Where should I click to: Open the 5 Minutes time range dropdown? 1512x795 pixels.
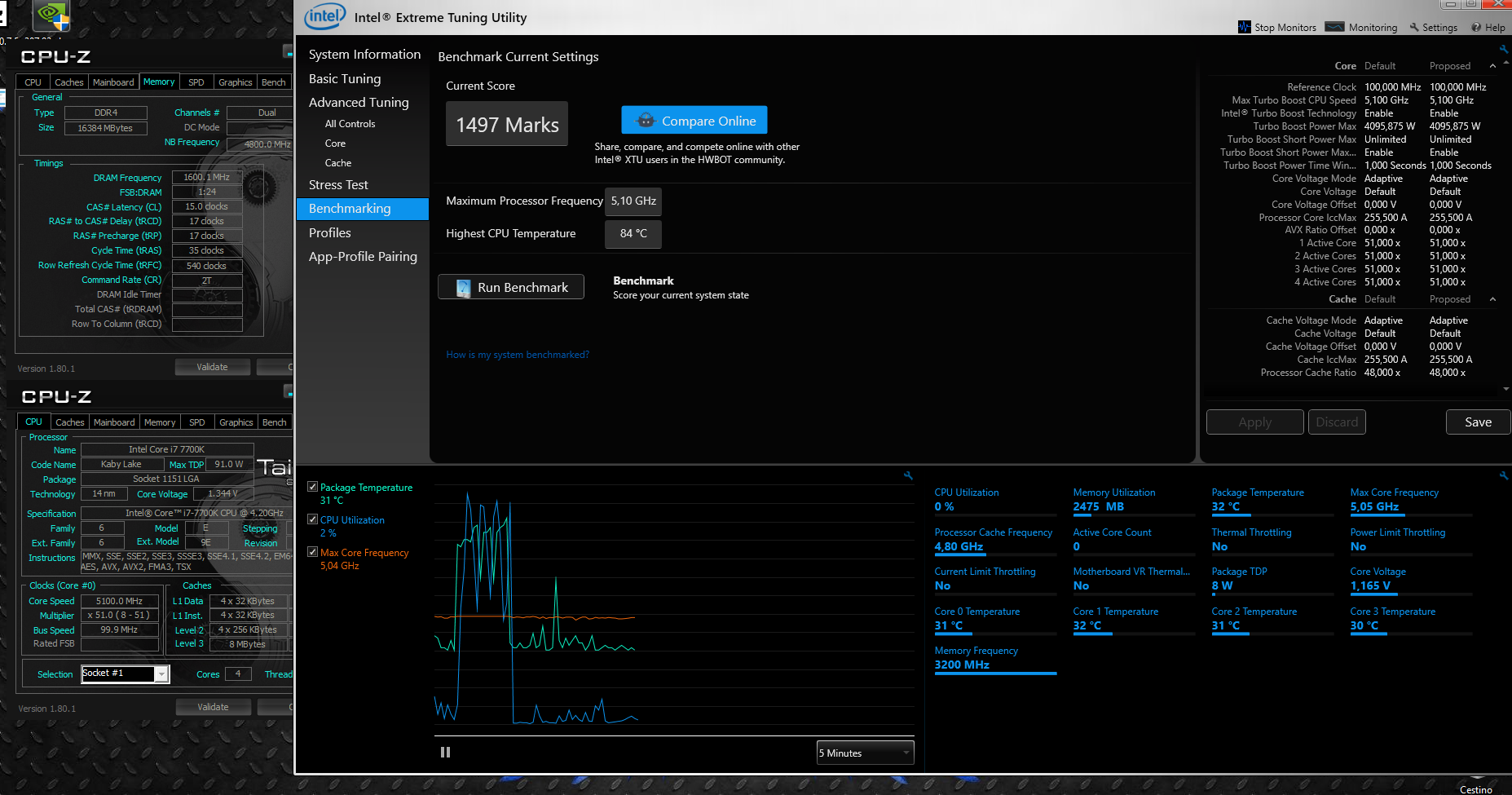(865, 753)
